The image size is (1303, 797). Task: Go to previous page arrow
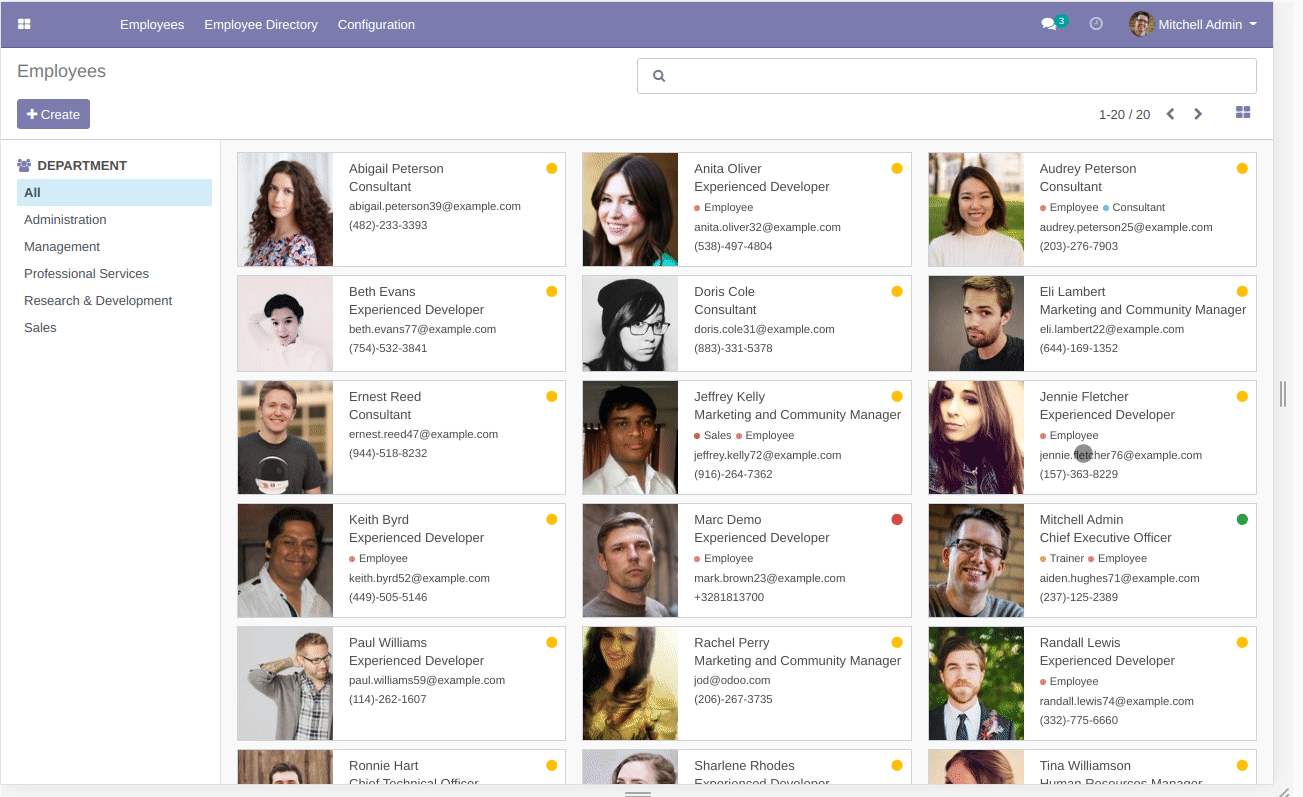pos(1170,114)
